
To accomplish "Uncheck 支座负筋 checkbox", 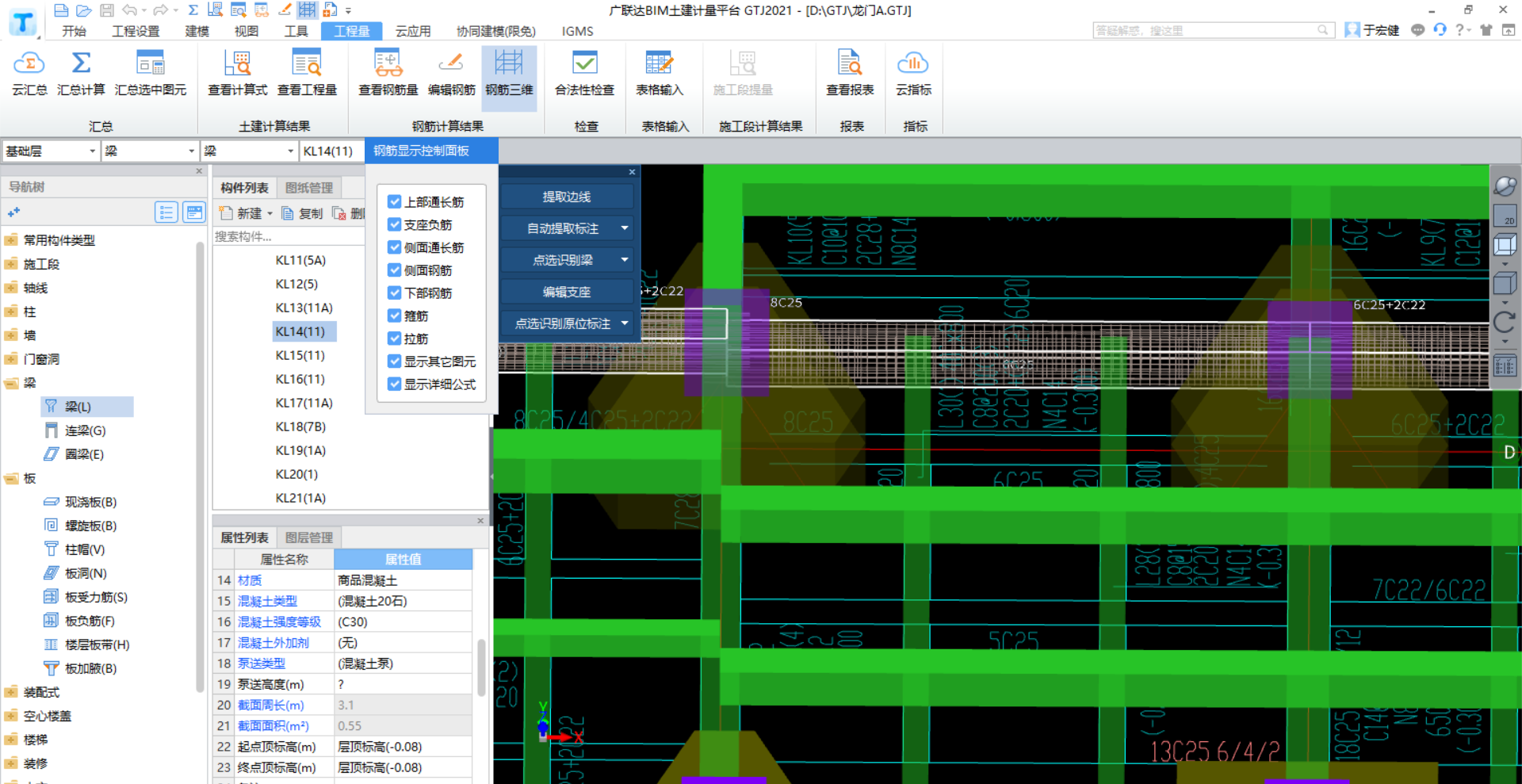I will pyautogui.click(x=395, y=224).
